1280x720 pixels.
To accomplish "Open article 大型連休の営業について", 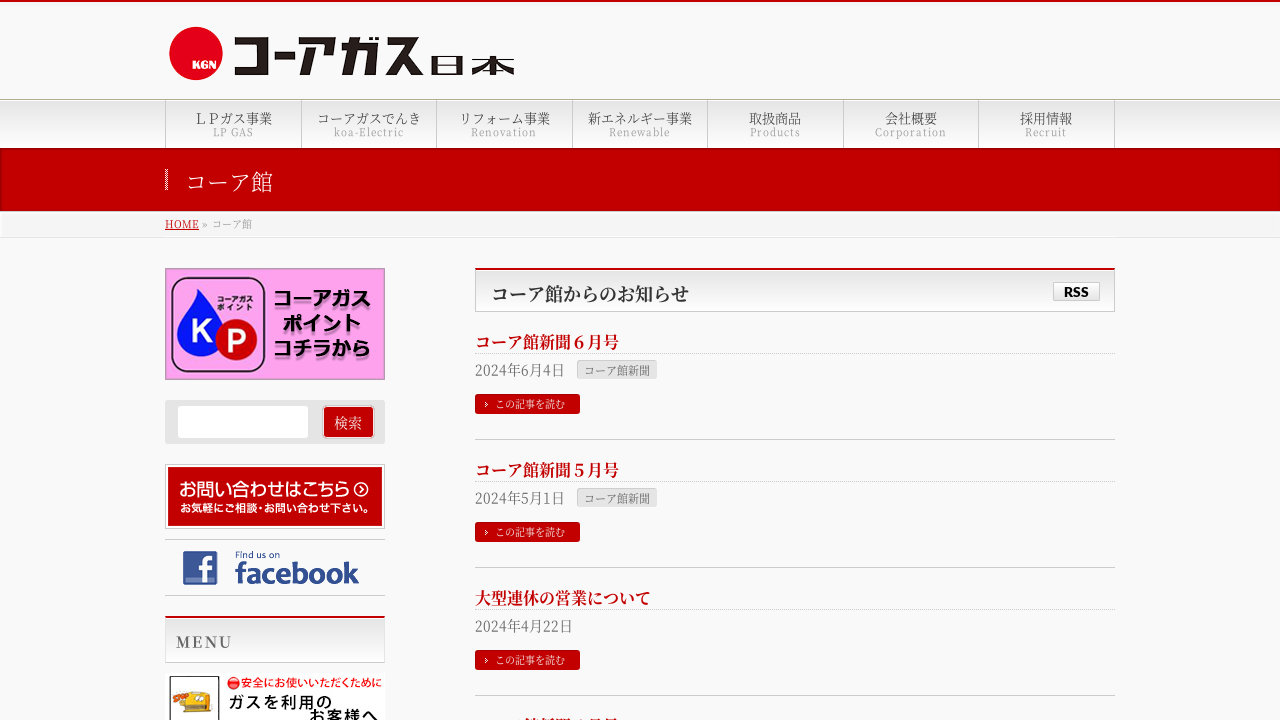I will pos(563,598).
